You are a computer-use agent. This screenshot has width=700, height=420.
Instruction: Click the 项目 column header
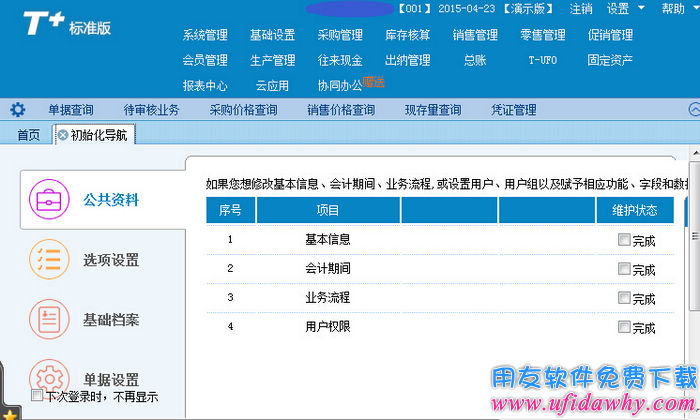pyautogui.click(x=328, y=210)
